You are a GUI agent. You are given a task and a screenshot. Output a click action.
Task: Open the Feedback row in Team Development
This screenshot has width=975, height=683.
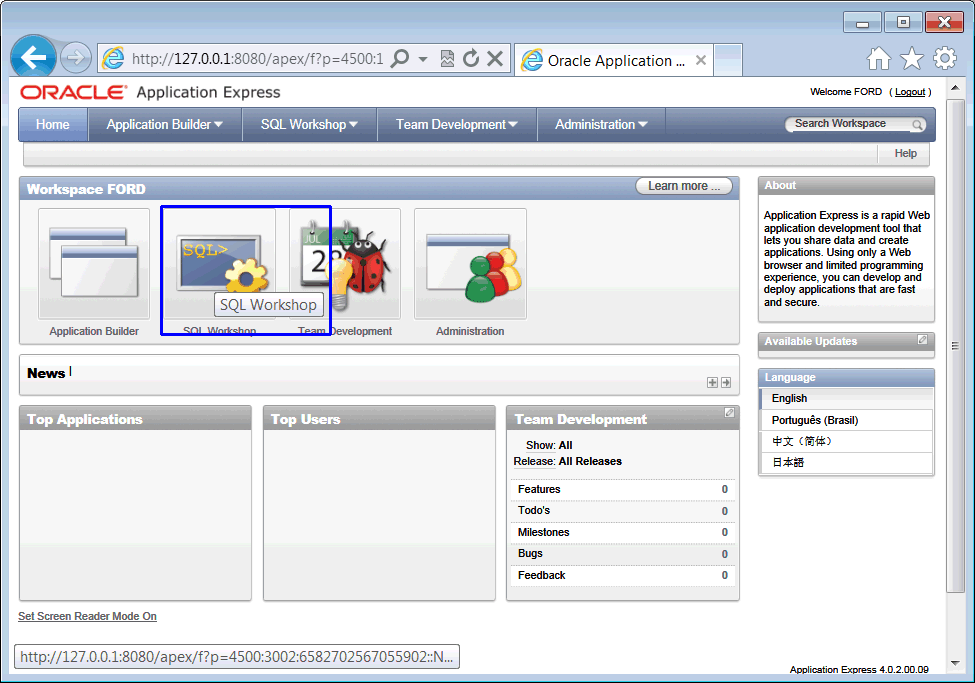pos(623,575)
